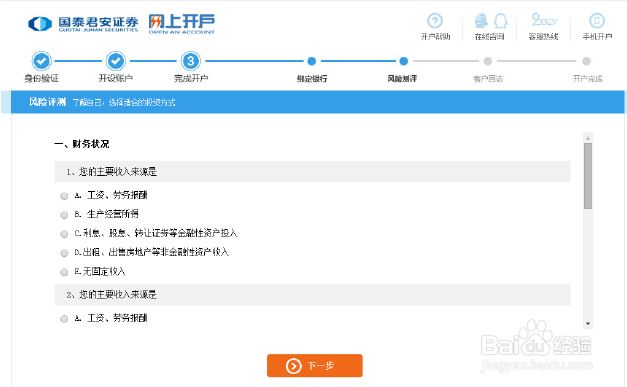Select option E 无固定收入
This screenshot has height=387, width=627.
(64, 272)
